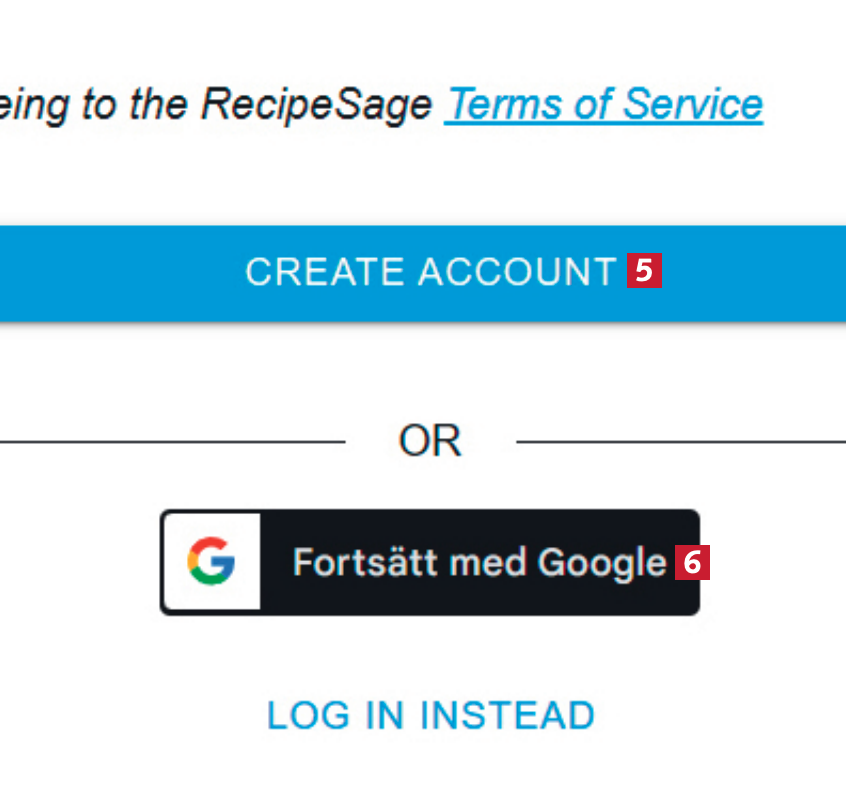
Task: Select LOG IN INSTEAD link
Action: click(x=430, y=715)
